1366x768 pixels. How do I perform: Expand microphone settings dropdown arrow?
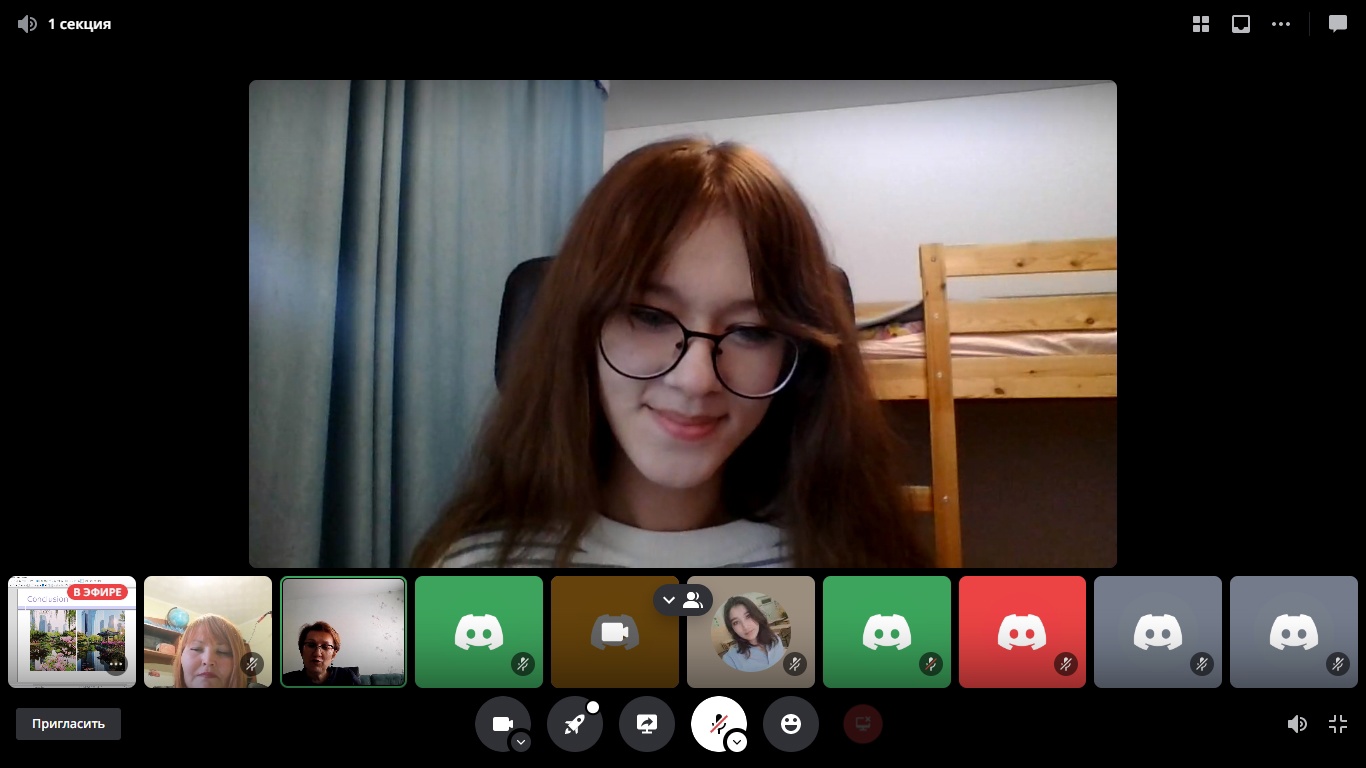[x=737, y=742]
